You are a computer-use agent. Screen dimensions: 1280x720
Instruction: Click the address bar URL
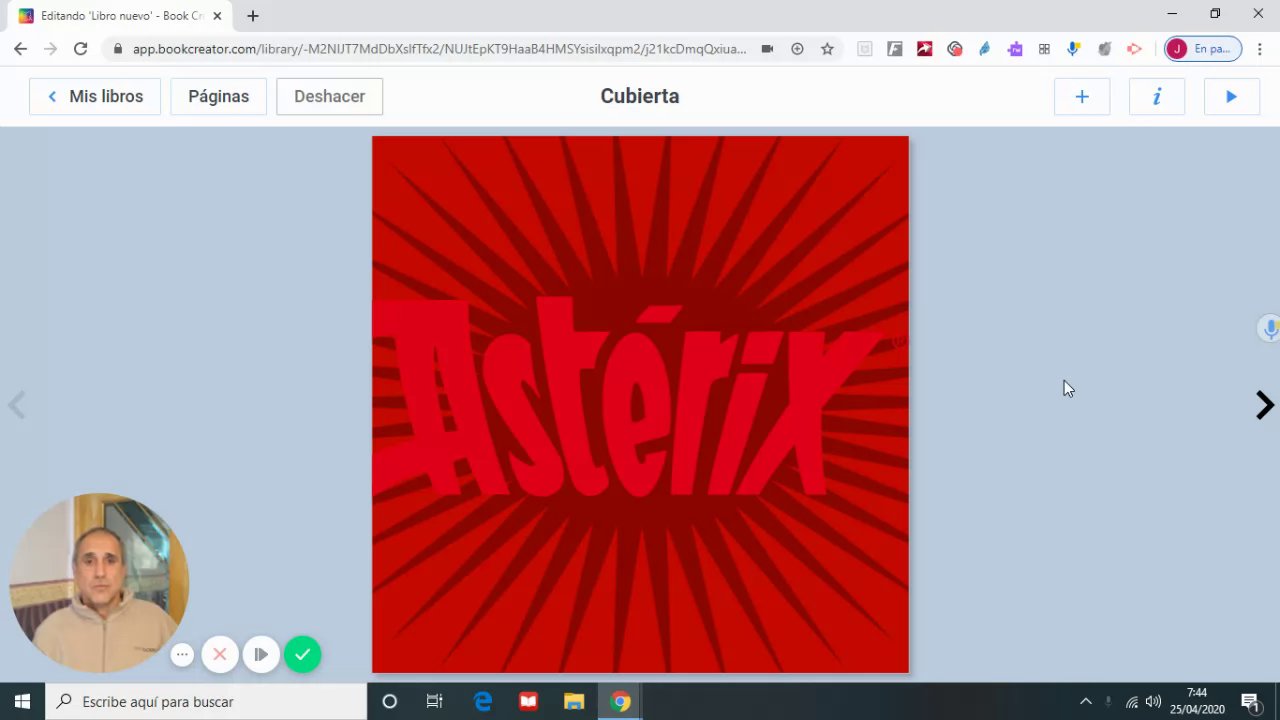pyautogui.click(x=439, y=49)
